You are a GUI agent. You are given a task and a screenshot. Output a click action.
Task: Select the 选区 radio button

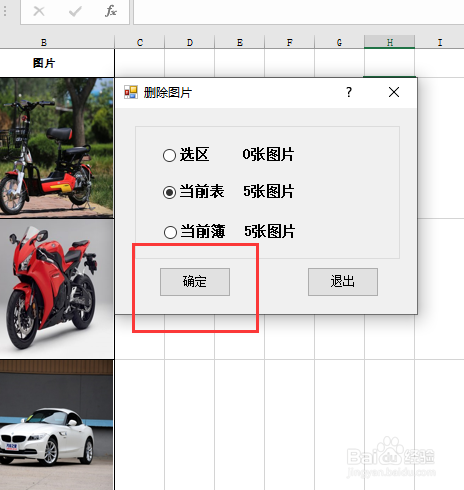169,155
